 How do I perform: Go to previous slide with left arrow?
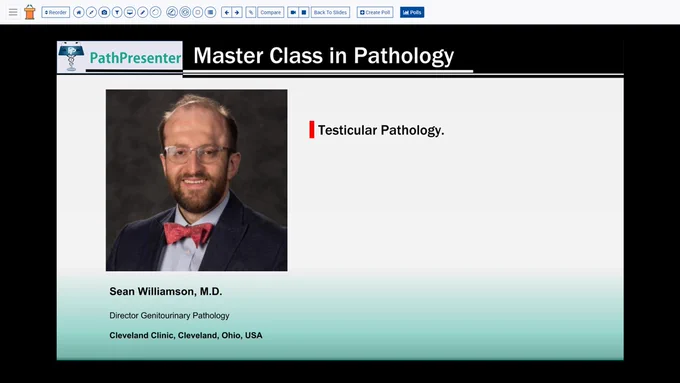point(226,12)
